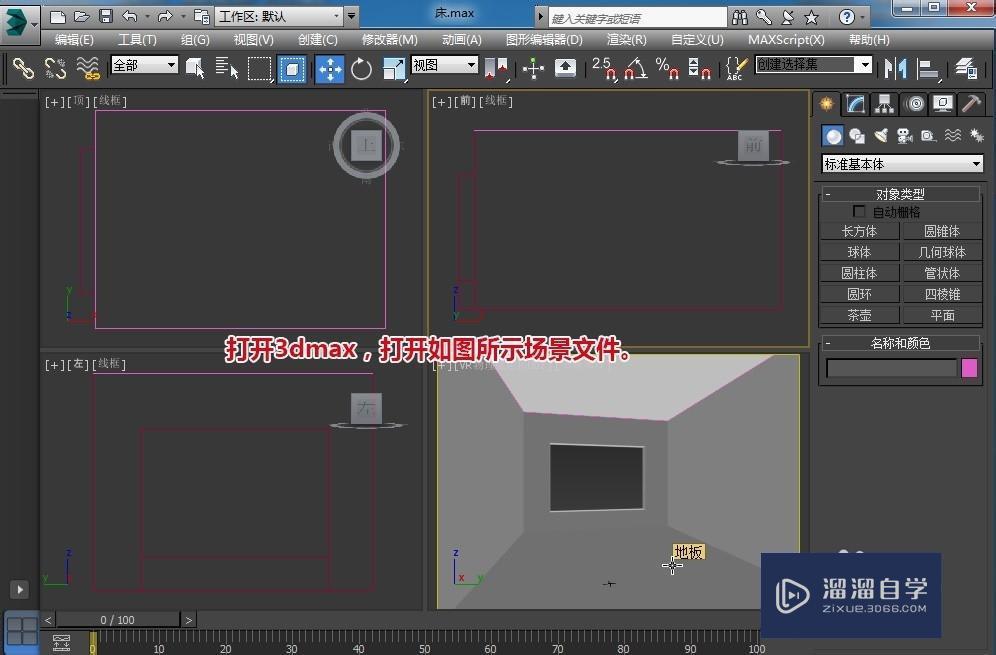Switch to Lights category in Create panel
Image resolution: width=996 pixels, height=655 pixels.
pyautogui.click(x=881, y=136)
